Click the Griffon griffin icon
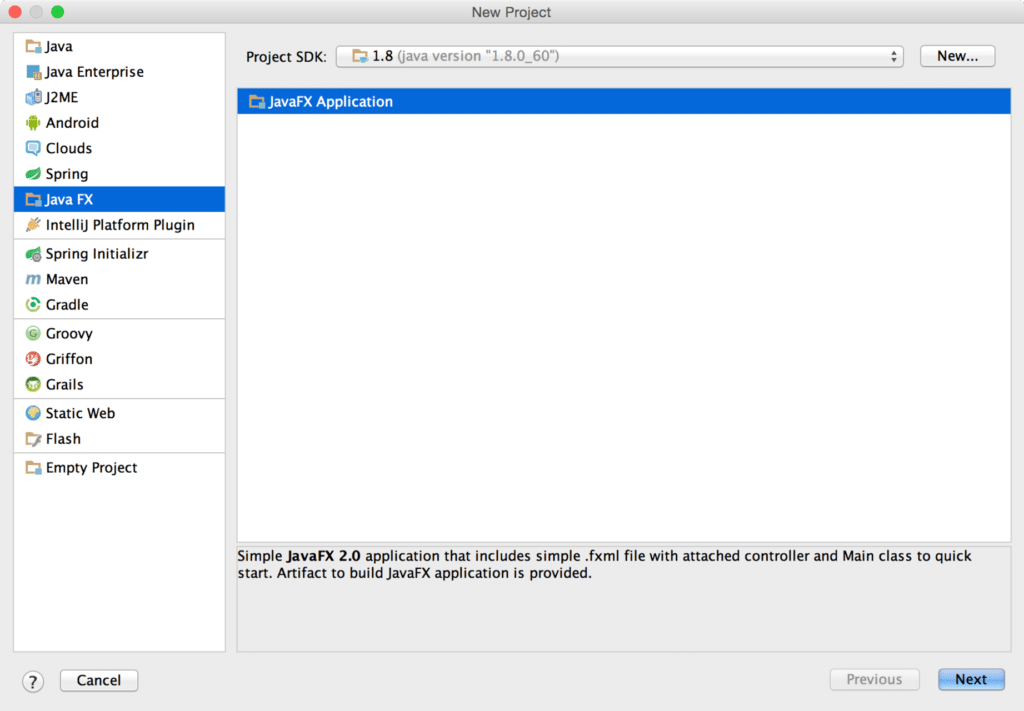 point(33,358)
